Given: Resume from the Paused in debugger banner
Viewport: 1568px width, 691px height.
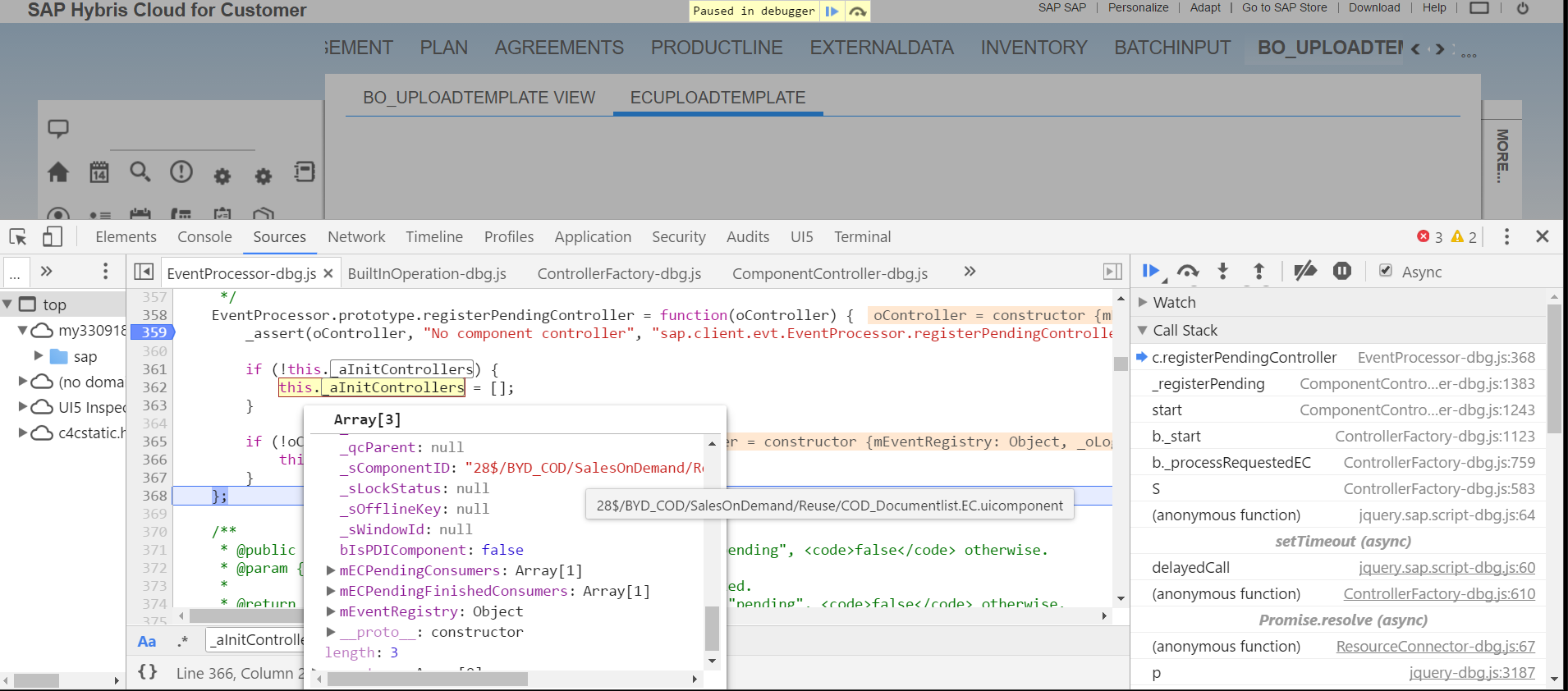Looking at the screenshot, I should click(832, 11).
